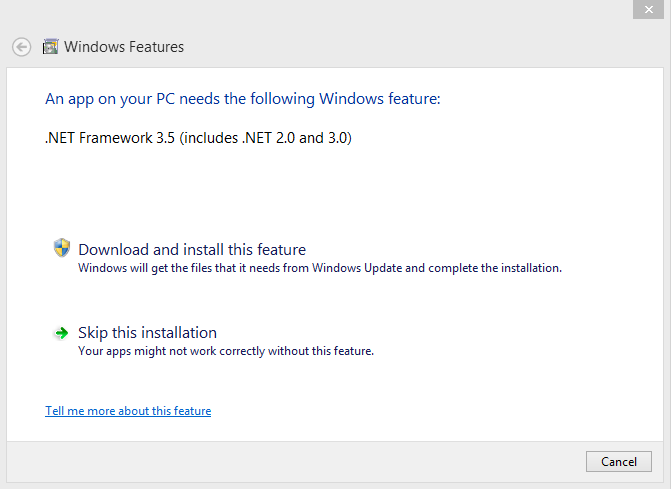Click the Windows Features title icon
The width and height of the screenshot is (671, 489).
click(x=50, y=46)
